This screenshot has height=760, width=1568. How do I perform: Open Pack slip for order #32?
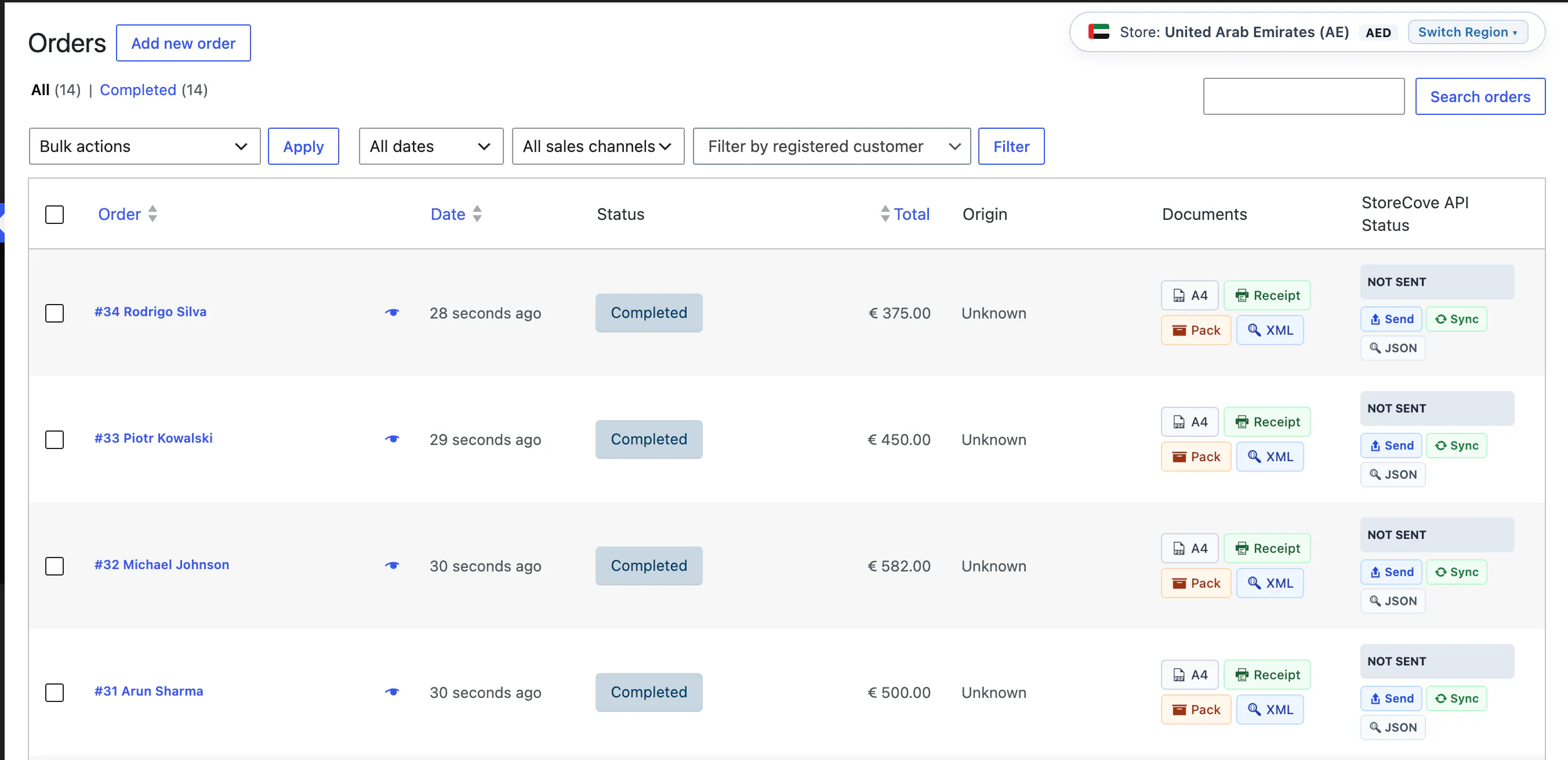tap(1196, 584)
